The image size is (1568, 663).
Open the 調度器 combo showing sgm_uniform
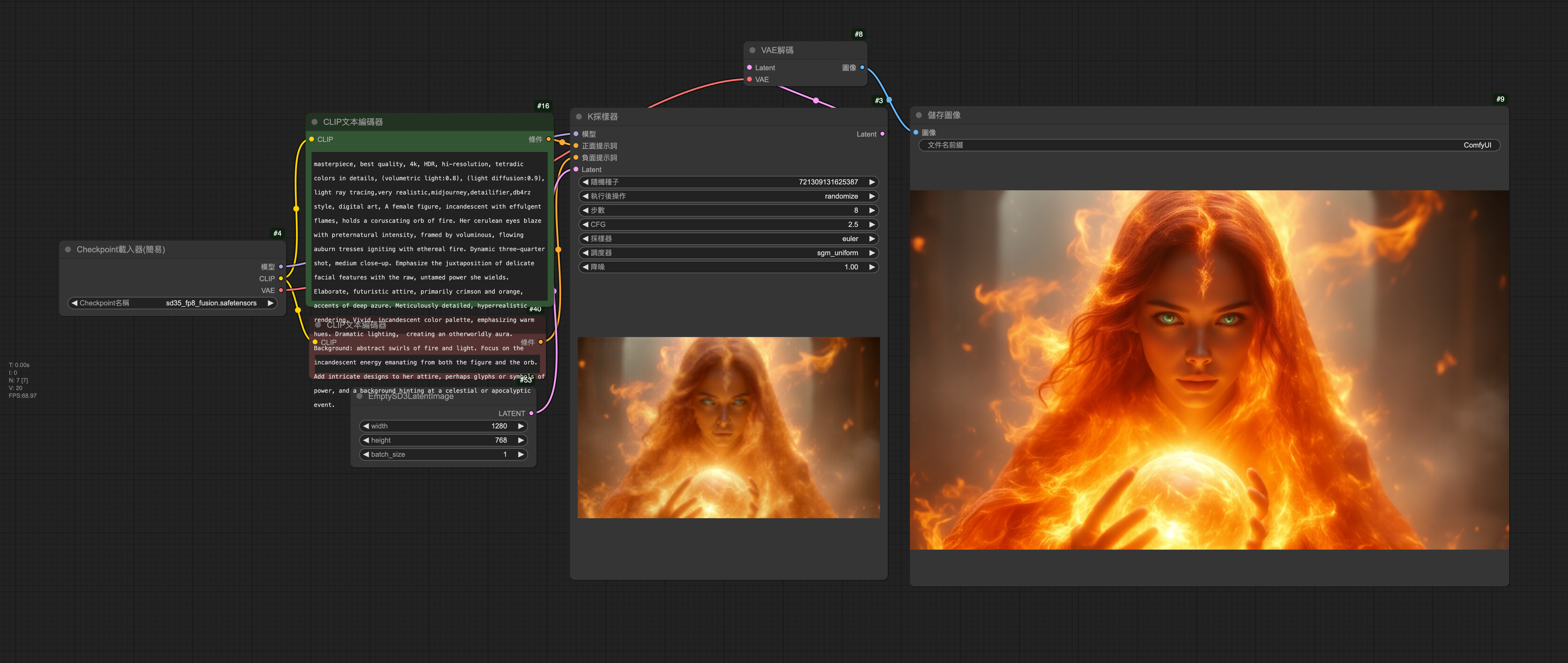click(x=728, y=253)
